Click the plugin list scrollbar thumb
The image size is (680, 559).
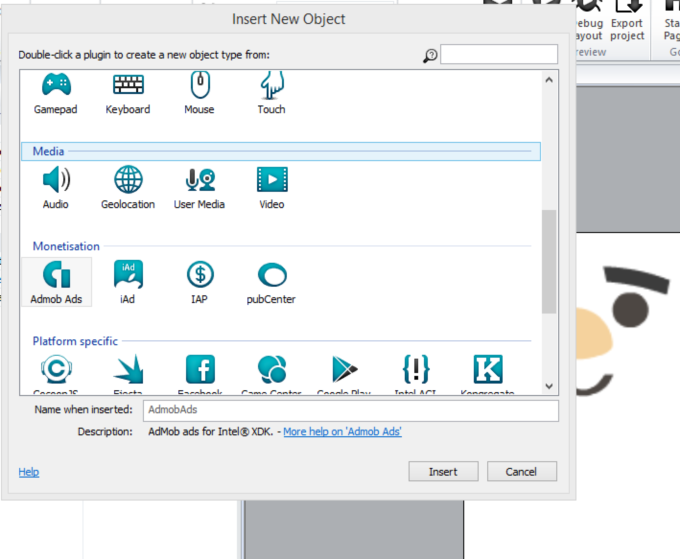549,262
